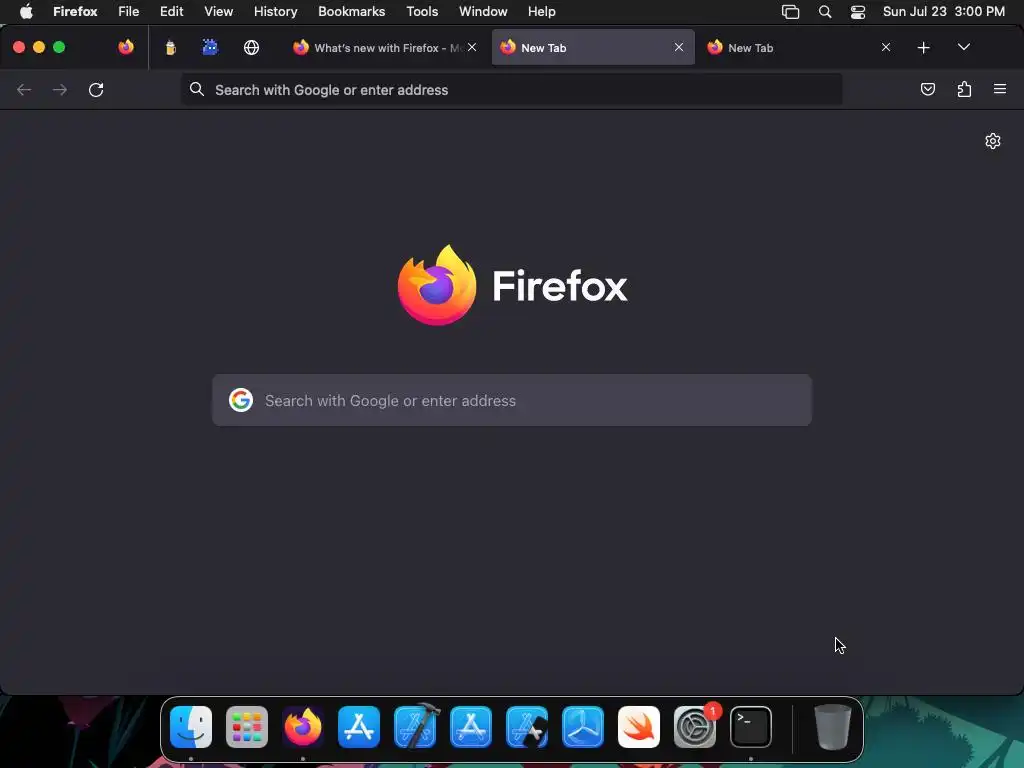Viewport: 1024px width, 768px height.
Task: Click the magnifier icon in address bar
Action: (197, 89)
